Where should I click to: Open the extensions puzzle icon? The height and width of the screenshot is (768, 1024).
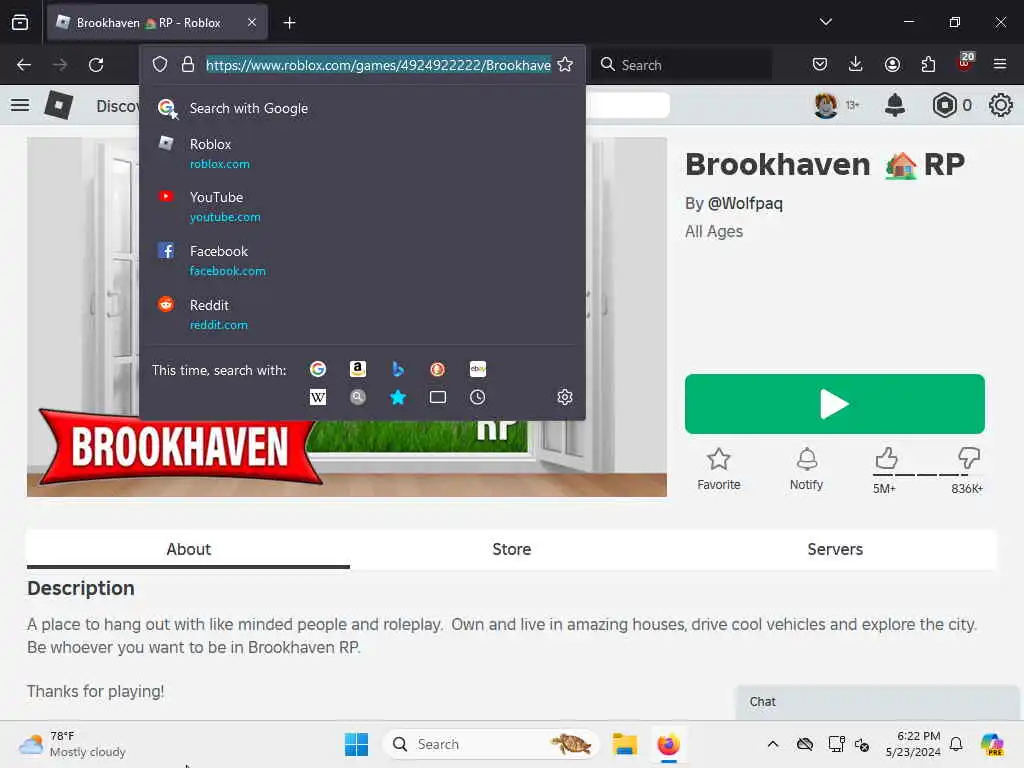[928, 64]
